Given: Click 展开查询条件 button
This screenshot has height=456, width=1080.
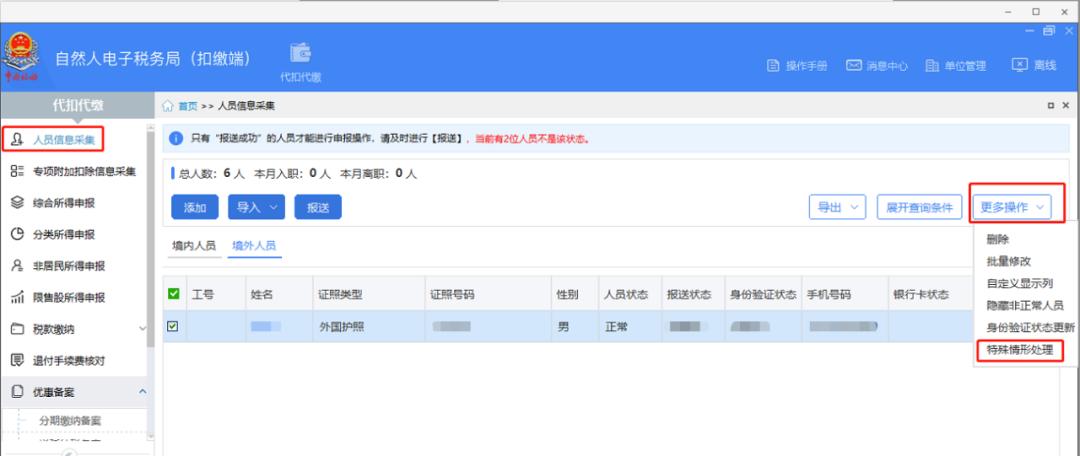Looking at the screenshot, I should tap(918, 207).
